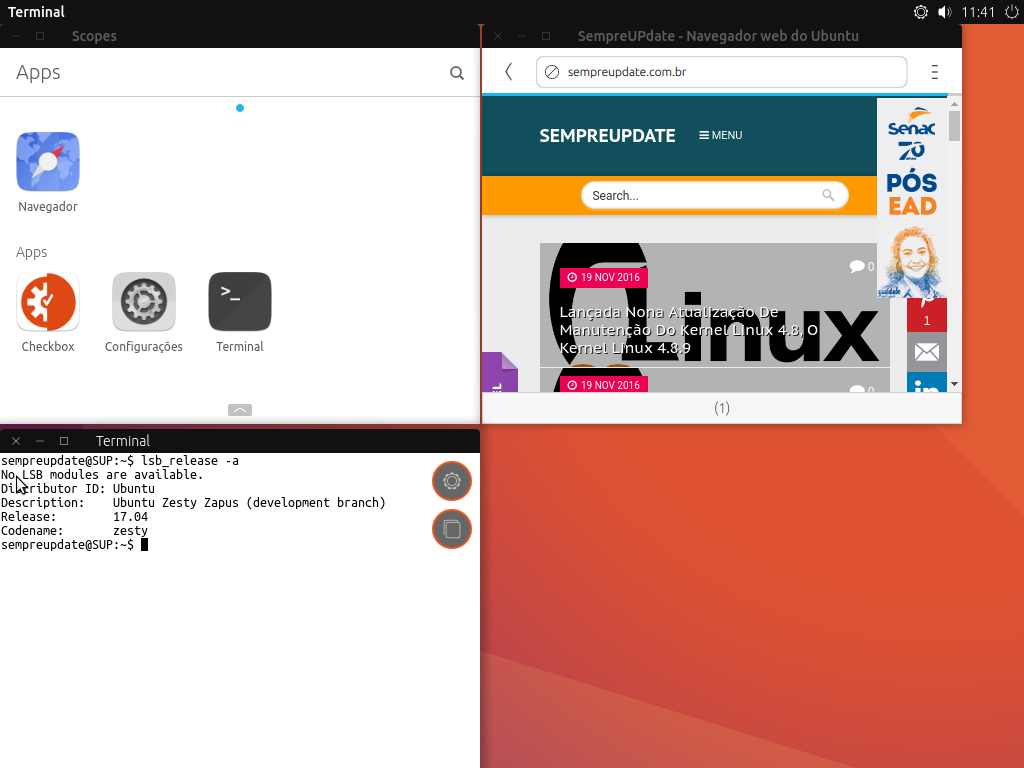Click the website Search... field
Image resolution: width=1024 pixels, height=768 pixels.
point(714,195)
